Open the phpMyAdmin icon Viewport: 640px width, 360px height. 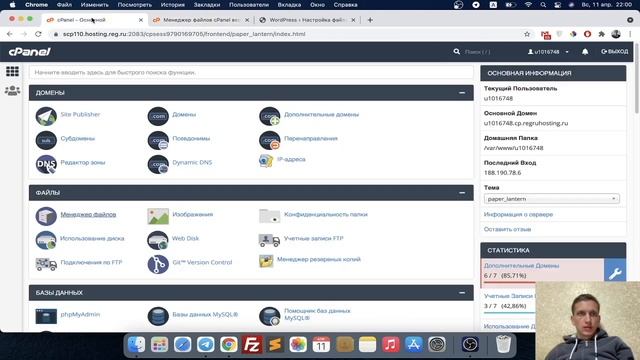(46, 316)
